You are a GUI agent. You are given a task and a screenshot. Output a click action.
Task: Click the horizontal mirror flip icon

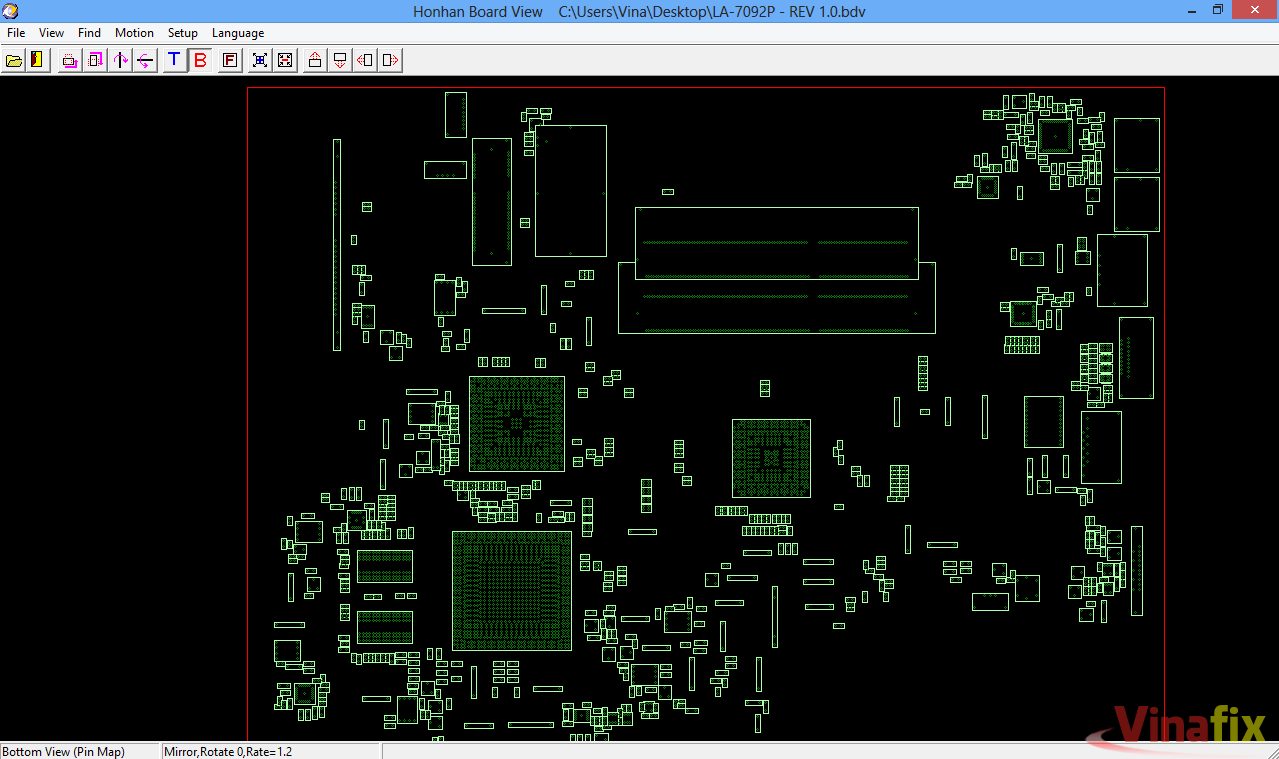click(121, 60)
